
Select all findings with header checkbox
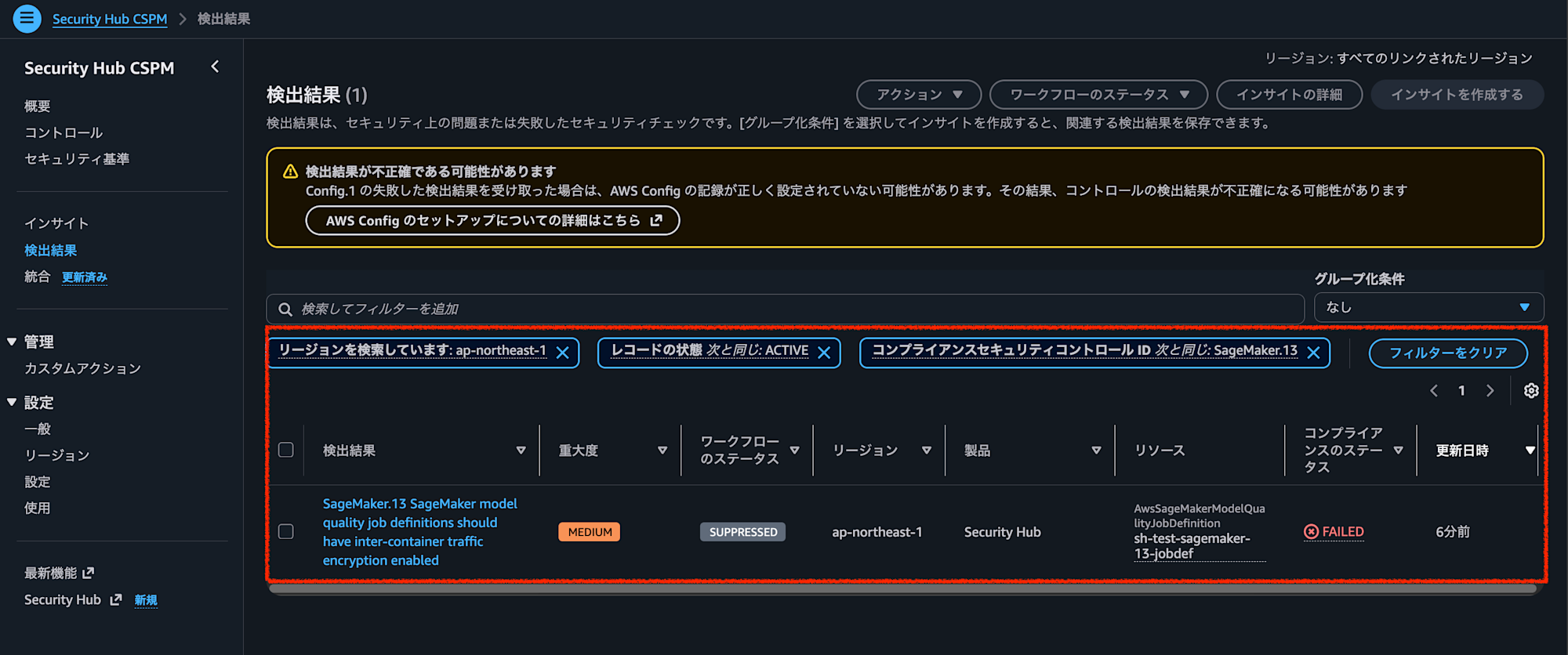(286, 450)
